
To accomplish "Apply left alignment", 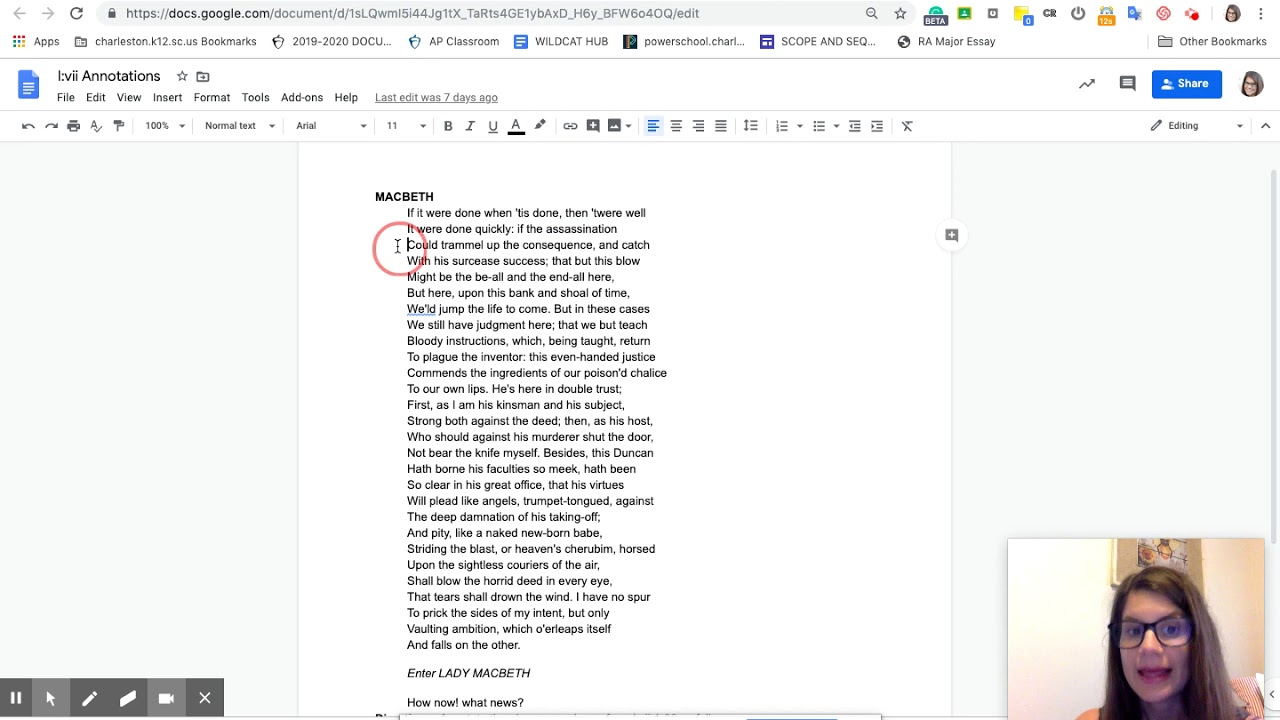I will pyautogui.click(x=653, y=126).
